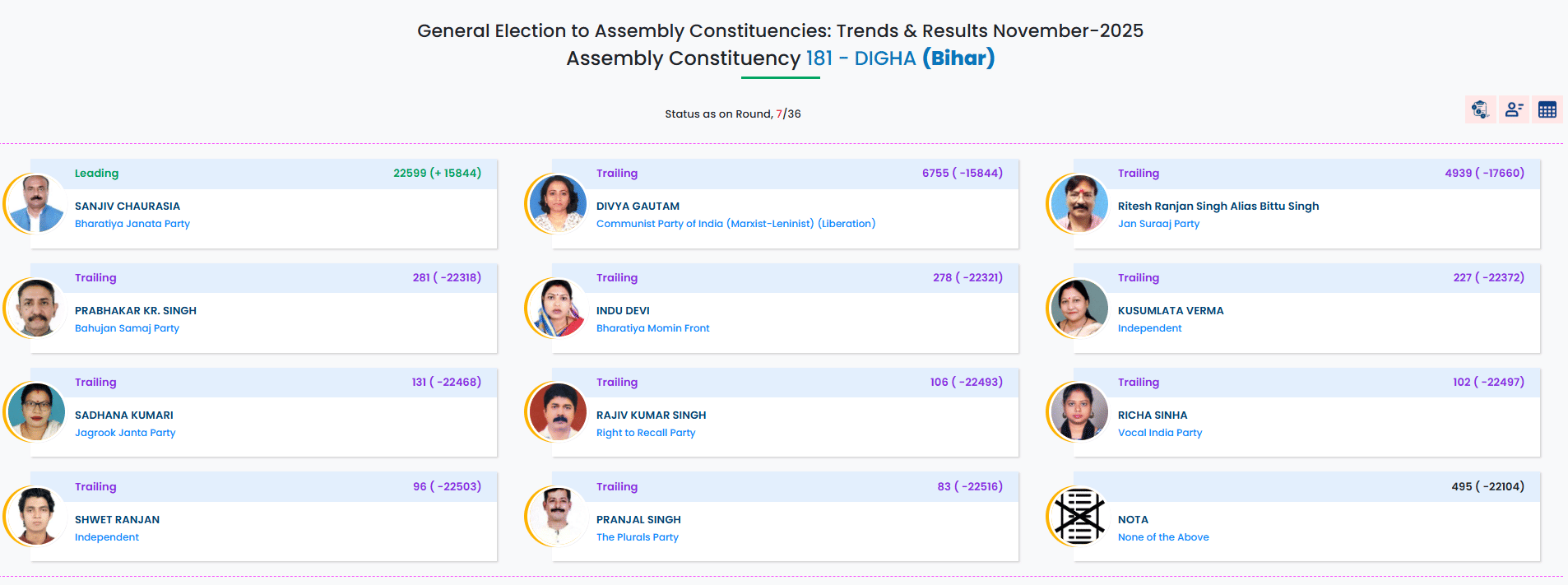Open the round-wise results clipboard icon
The height and width of the screenshot is (585, 1568).
[1480, 109]
